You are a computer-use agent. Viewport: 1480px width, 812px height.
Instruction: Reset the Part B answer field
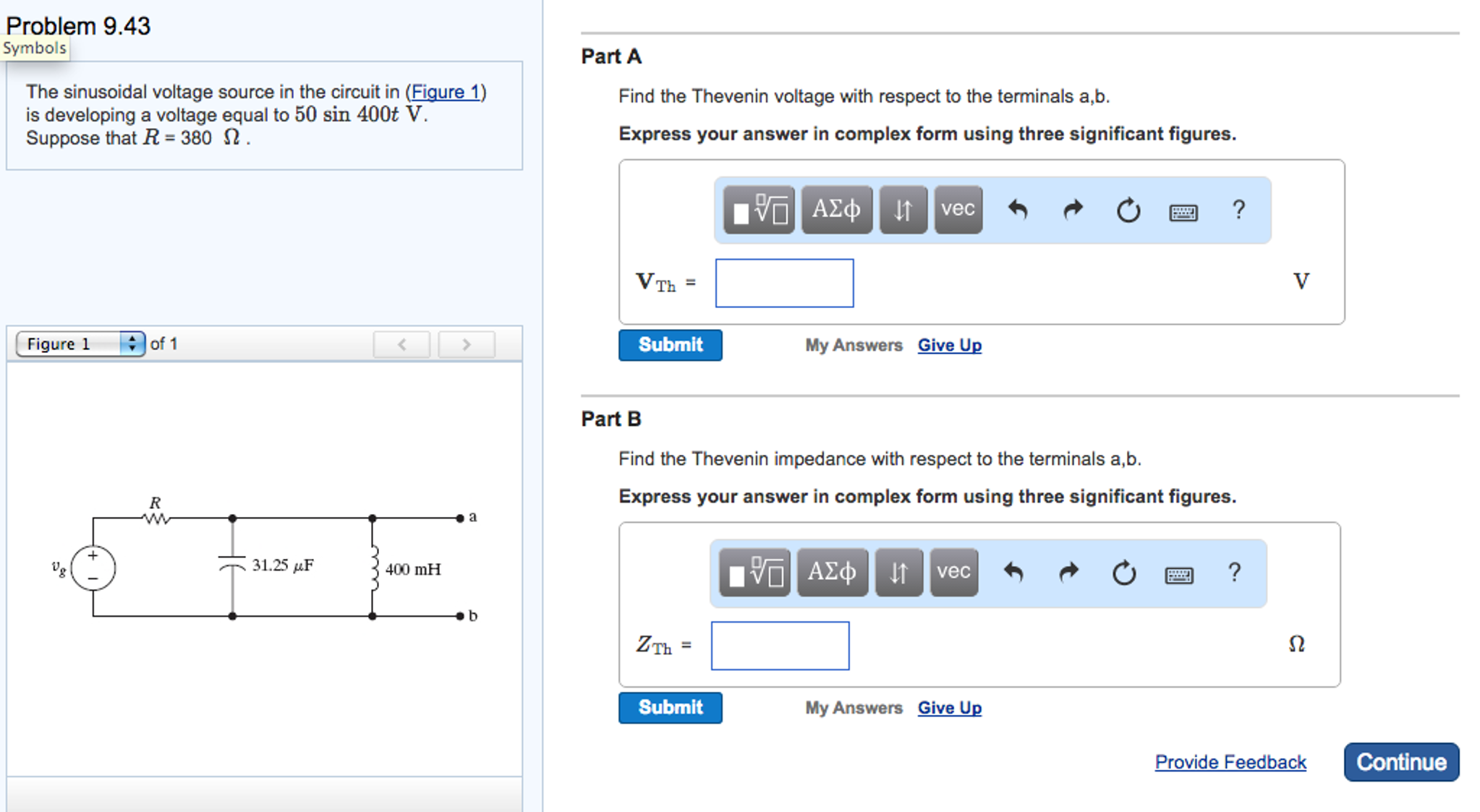pyautogui.click(x=1123, y=573)
